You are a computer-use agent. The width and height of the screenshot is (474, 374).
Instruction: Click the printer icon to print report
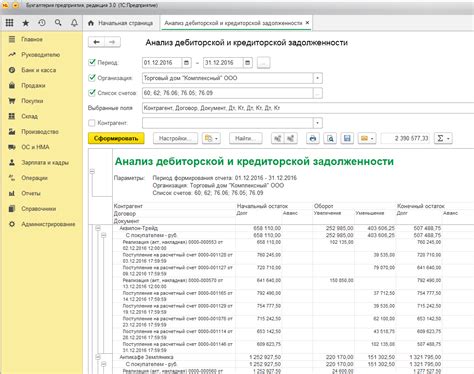(313, 138)
